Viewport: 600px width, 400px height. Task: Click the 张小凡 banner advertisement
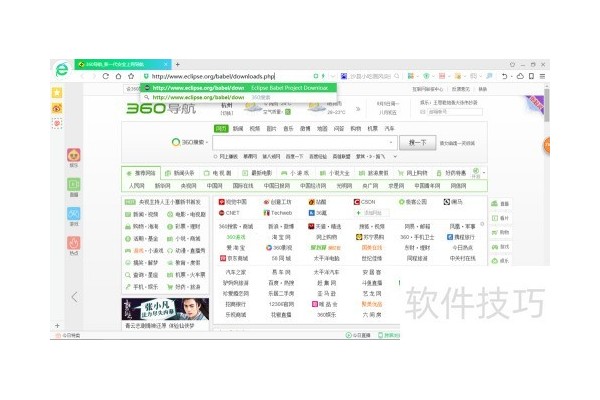165,309
